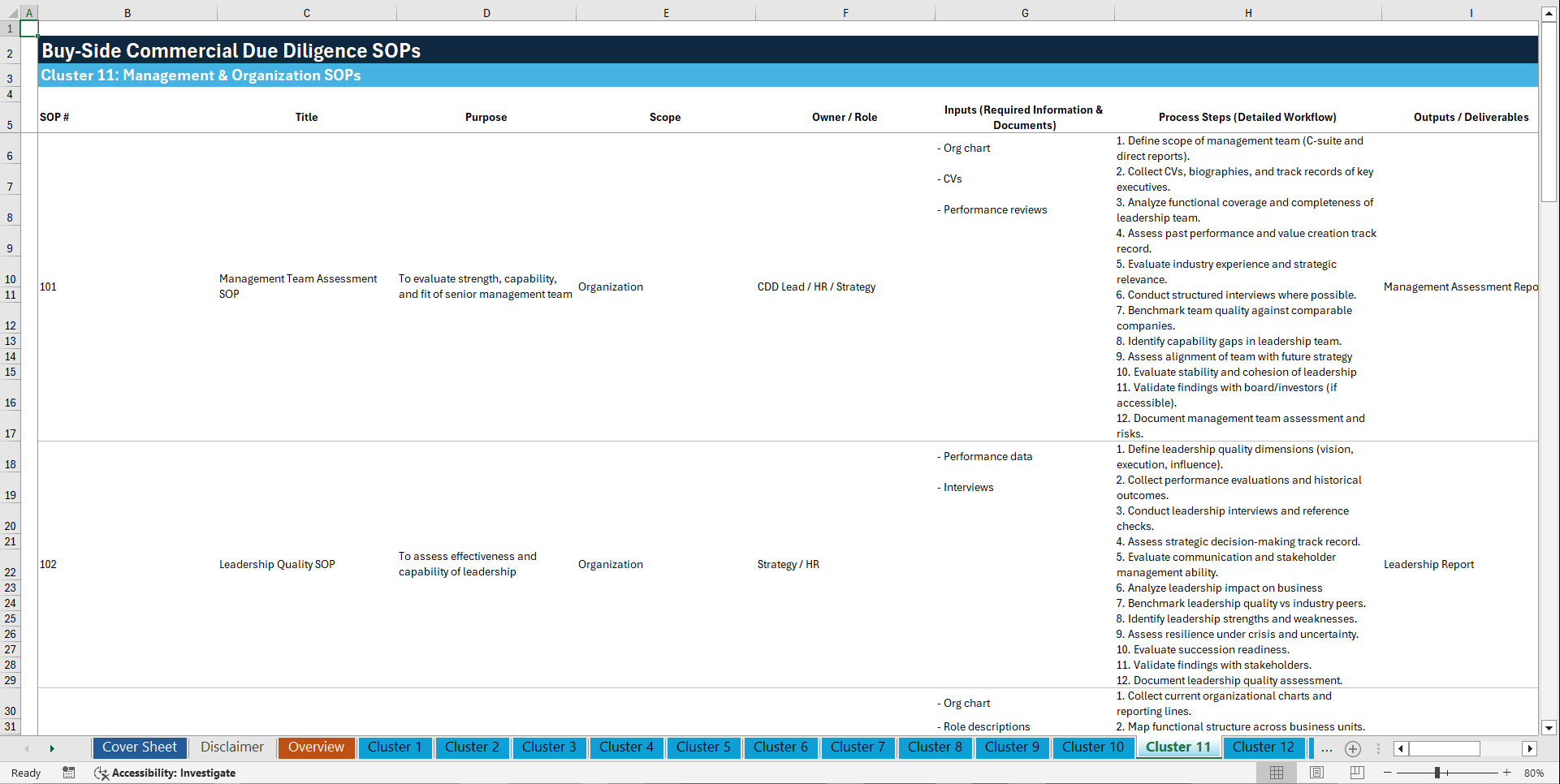Open the Overview tab
The height and width of the screenshot is (784, 1560).
pyautogui.click(x=316, y=747)
